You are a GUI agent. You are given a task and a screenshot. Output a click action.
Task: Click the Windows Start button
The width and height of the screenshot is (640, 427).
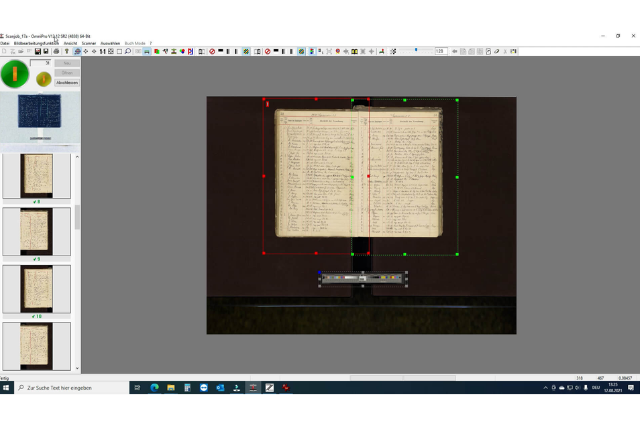coord(7,387)
